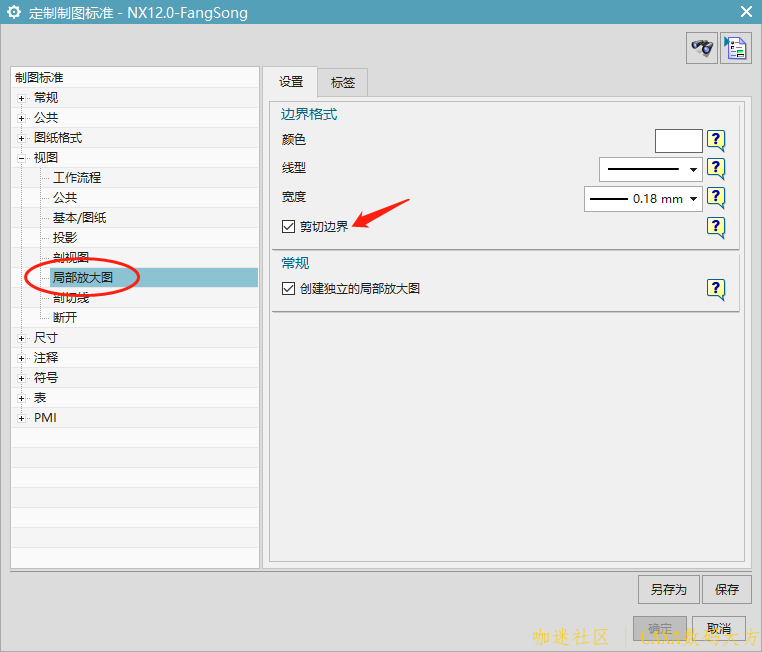Select the 符号 tree row label
762x652 pixels.
[x=46, y=378]
